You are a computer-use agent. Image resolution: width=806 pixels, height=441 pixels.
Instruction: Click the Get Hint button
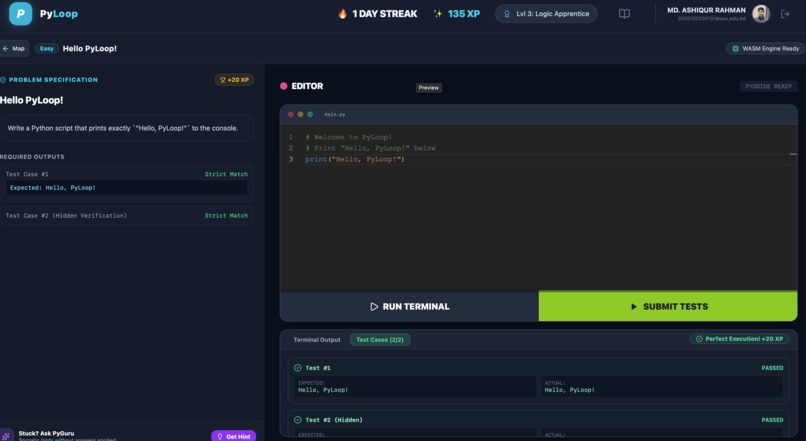coord(233,436)
